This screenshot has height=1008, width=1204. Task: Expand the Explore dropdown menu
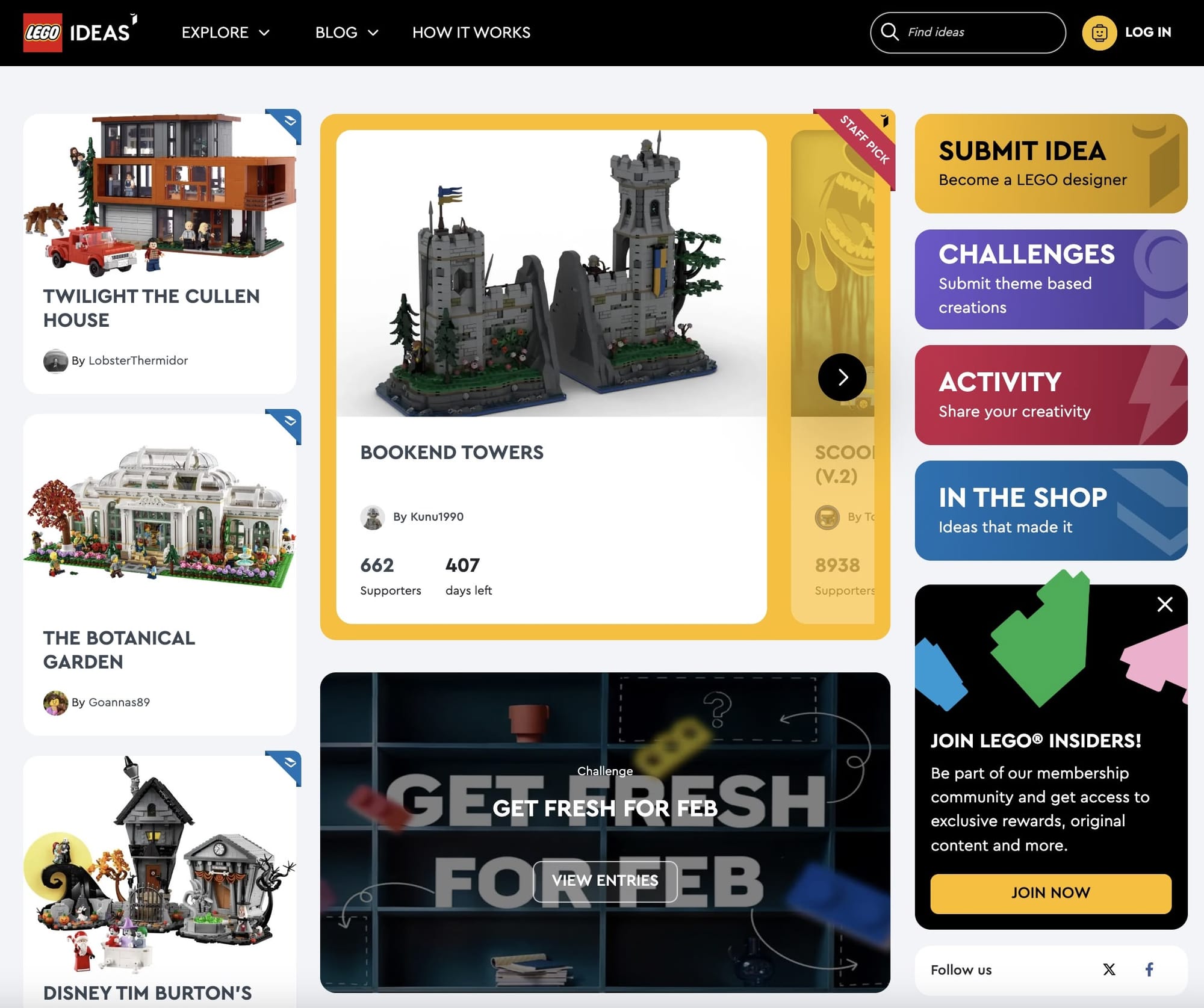pos(226,32)
